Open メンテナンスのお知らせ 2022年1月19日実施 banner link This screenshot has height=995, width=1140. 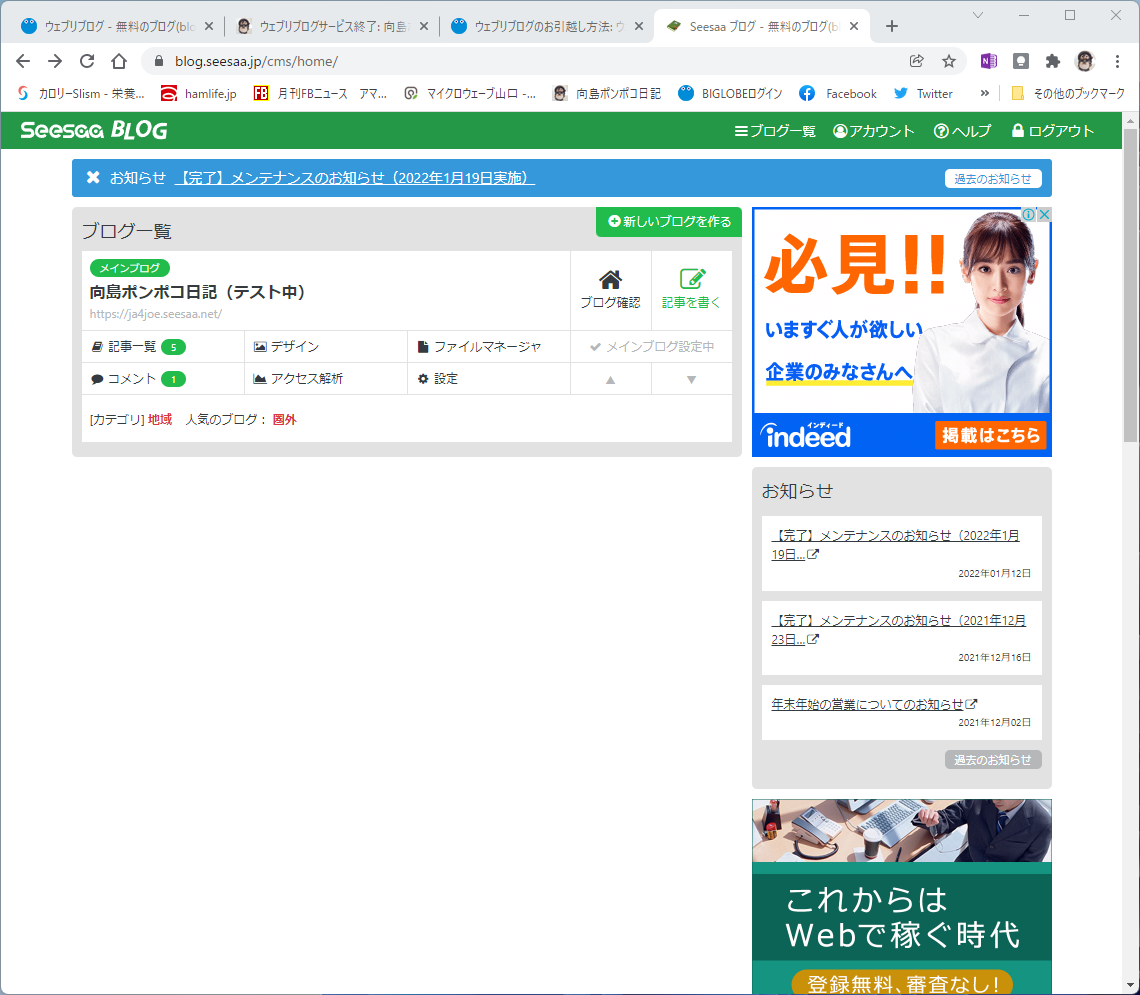pyautogui.click(x=355, y=177)
